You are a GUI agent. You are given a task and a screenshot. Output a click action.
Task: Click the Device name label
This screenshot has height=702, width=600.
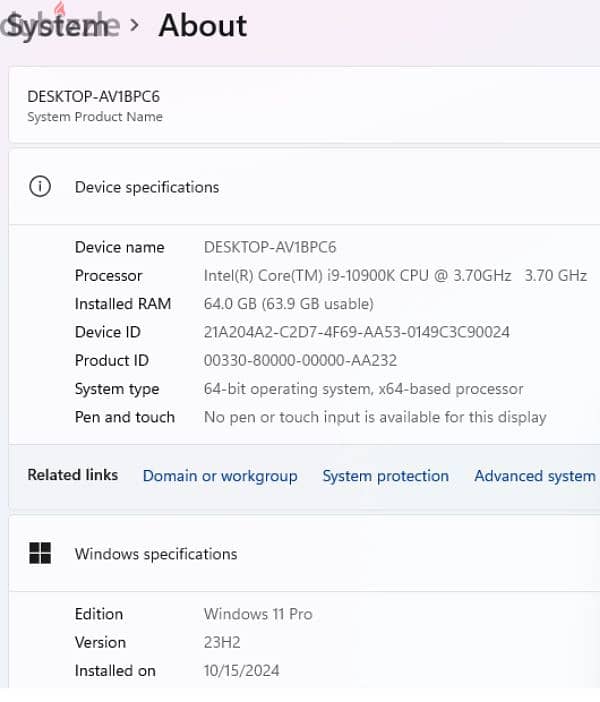point(120,247)
